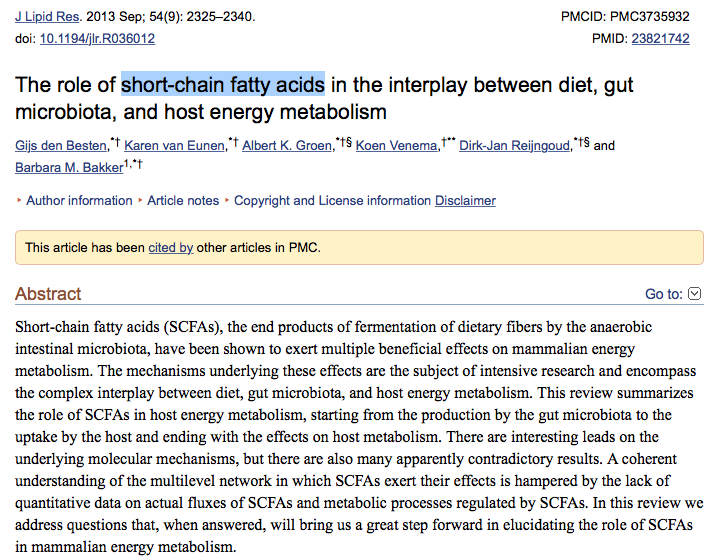
Task: Open the Disclaimer link
Action: point(465,200)
